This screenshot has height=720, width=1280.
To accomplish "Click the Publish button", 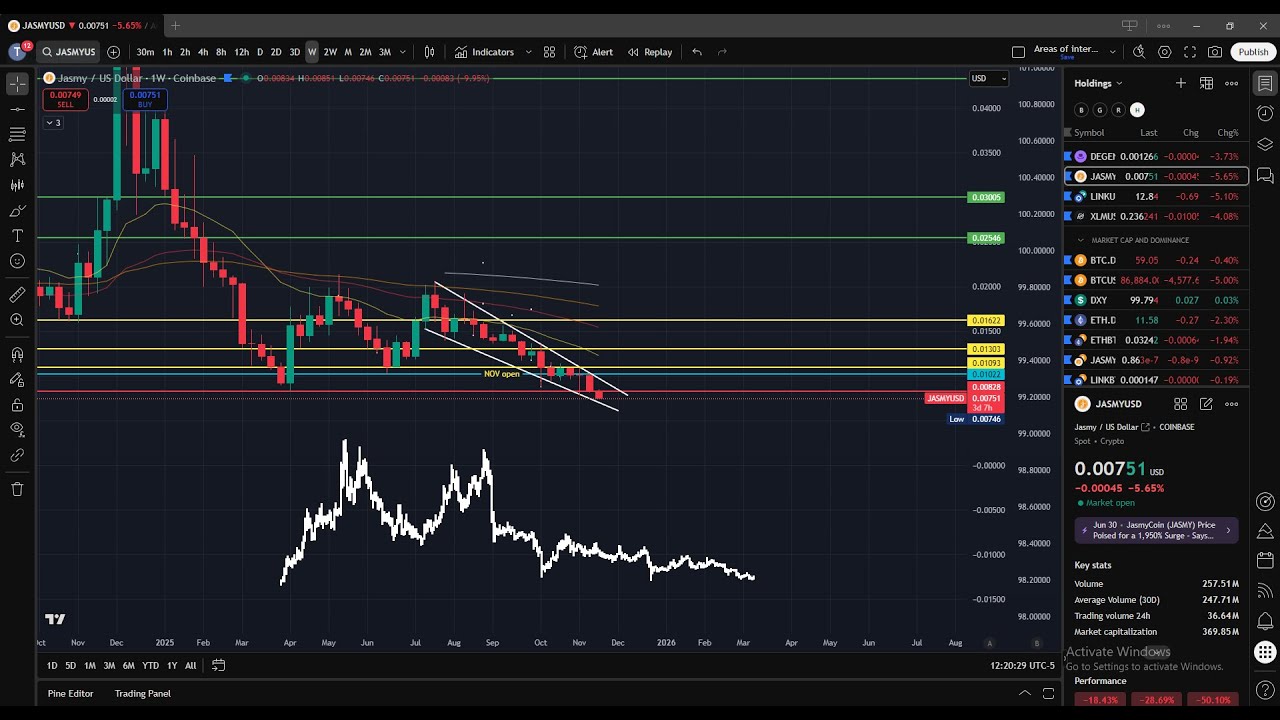I will click(x=1253, y=52).
